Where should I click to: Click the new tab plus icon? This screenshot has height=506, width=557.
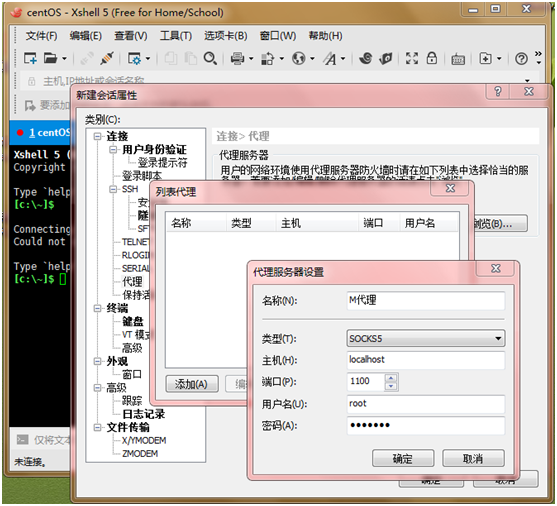[x=486, y=58]
